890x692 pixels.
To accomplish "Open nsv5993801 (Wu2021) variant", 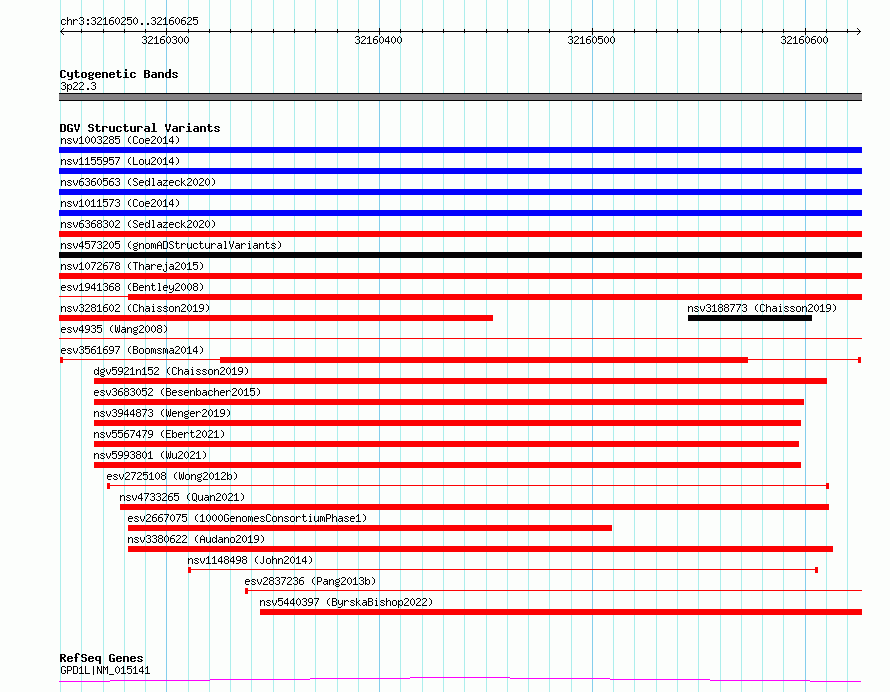I will click(x=150, y=455).
